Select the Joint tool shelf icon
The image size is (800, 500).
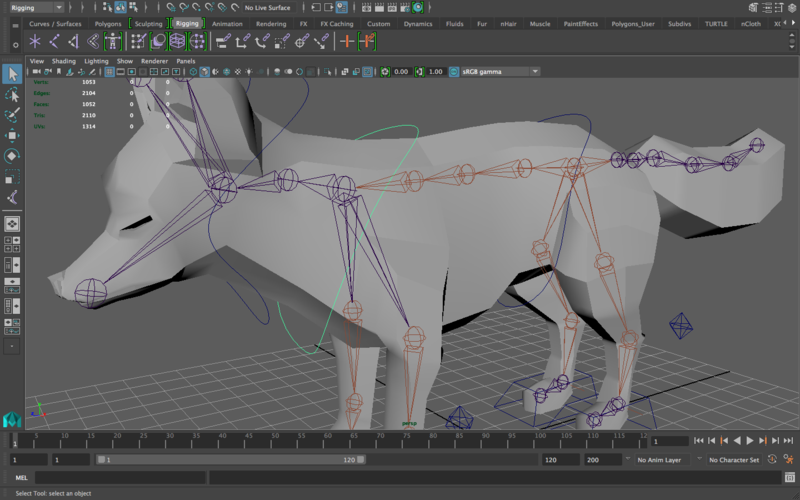coord(54,41)
